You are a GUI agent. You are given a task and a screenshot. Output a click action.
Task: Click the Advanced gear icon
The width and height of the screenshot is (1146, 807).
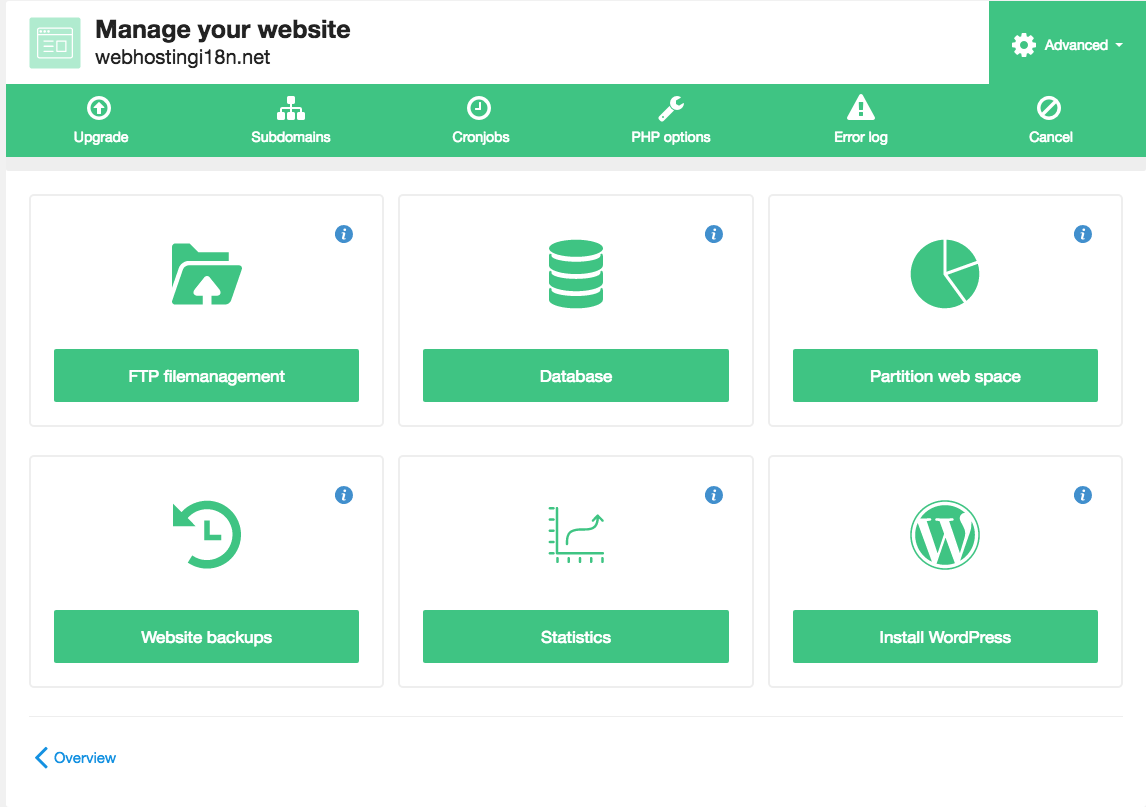point(1024,45)
